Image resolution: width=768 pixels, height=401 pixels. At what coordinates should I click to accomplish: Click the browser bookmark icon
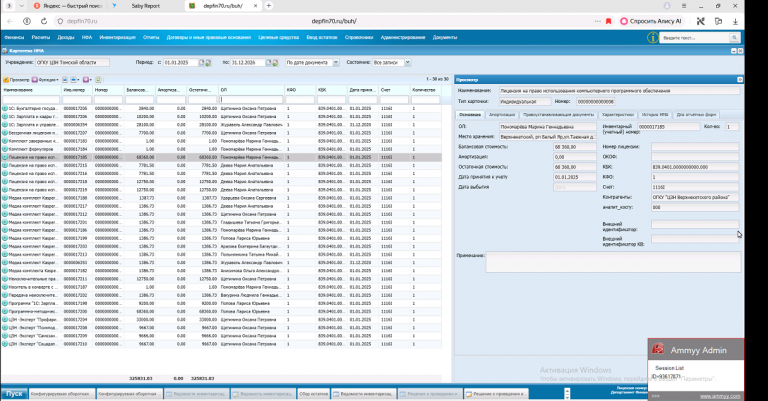608,21
